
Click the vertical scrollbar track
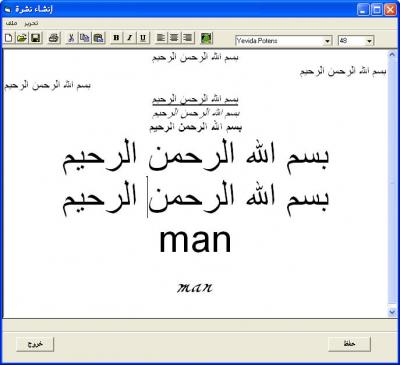392,183
